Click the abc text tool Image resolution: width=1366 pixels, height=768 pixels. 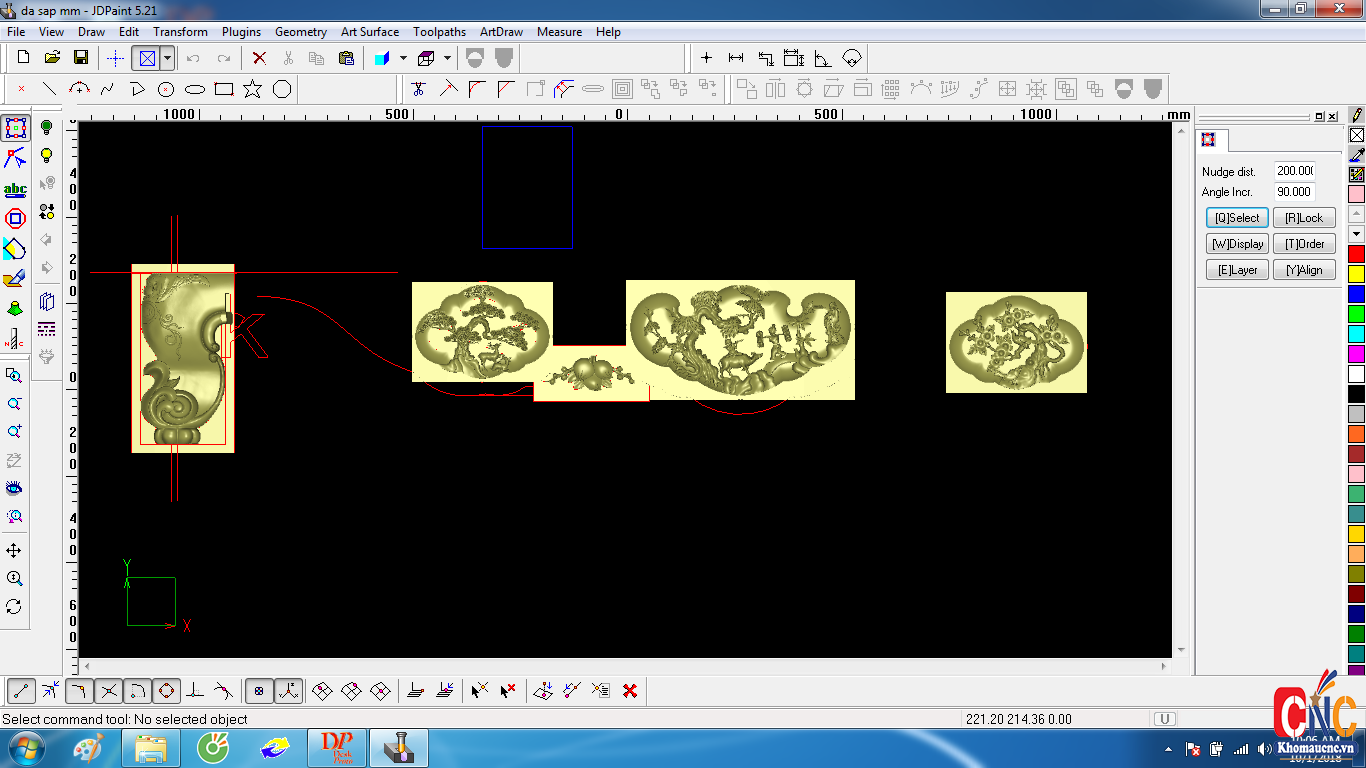(15, 189)
